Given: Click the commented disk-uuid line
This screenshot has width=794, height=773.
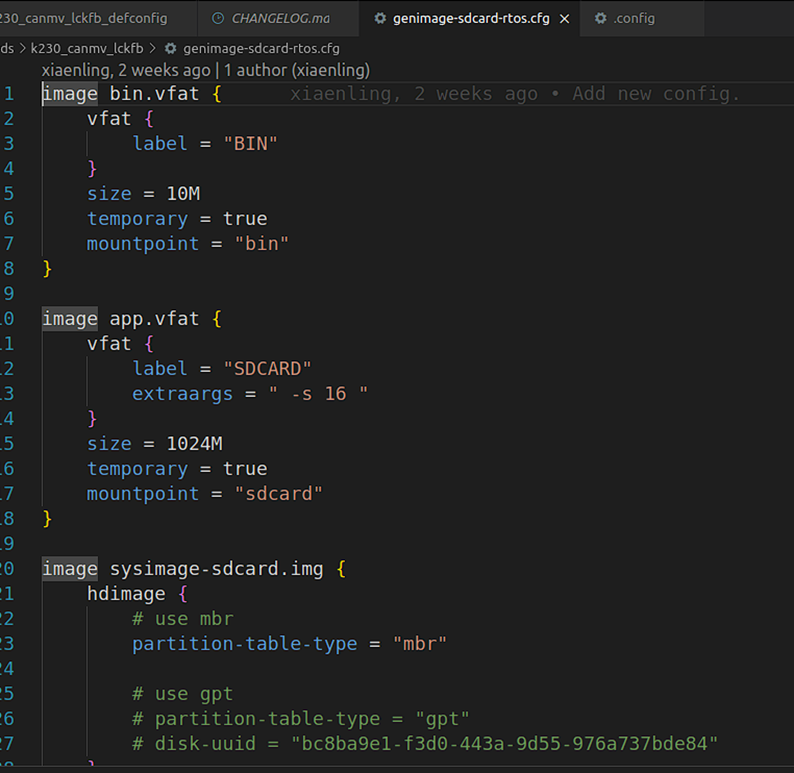Looking at the screenshot, I should click(x=425, y=744).
